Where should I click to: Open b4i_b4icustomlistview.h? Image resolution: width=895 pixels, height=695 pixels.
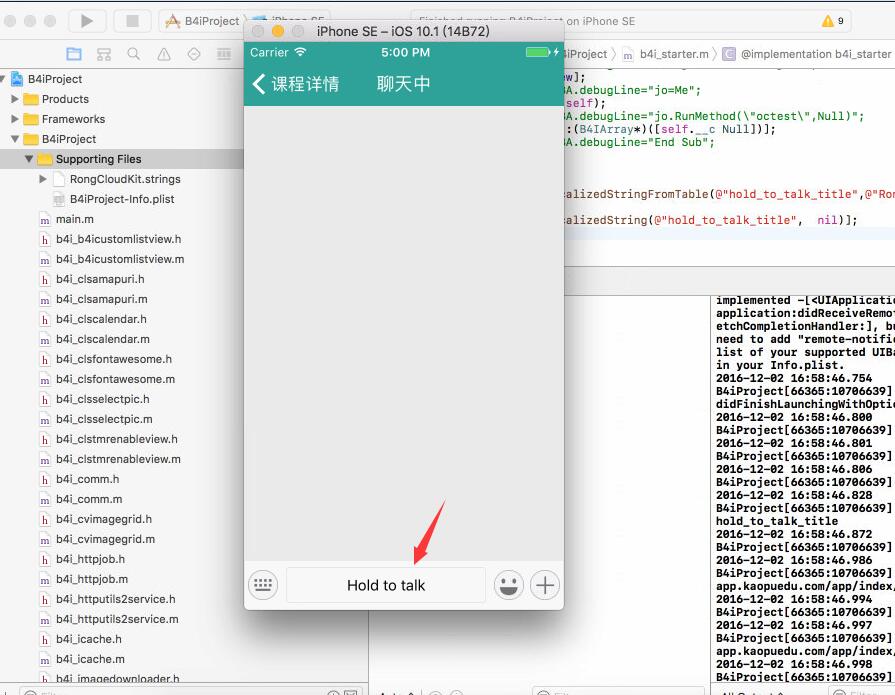point(118,239)
